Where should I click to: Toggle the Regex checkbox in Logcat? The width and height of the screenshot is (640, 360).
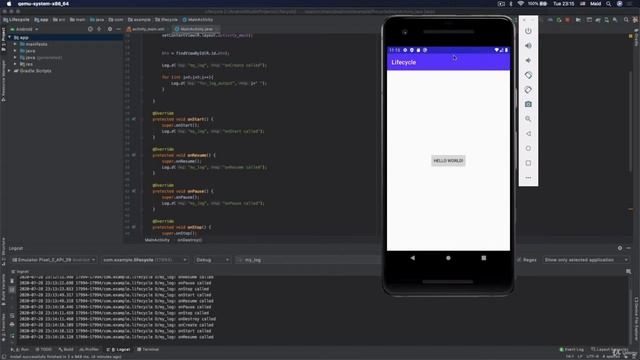[519, 260]
